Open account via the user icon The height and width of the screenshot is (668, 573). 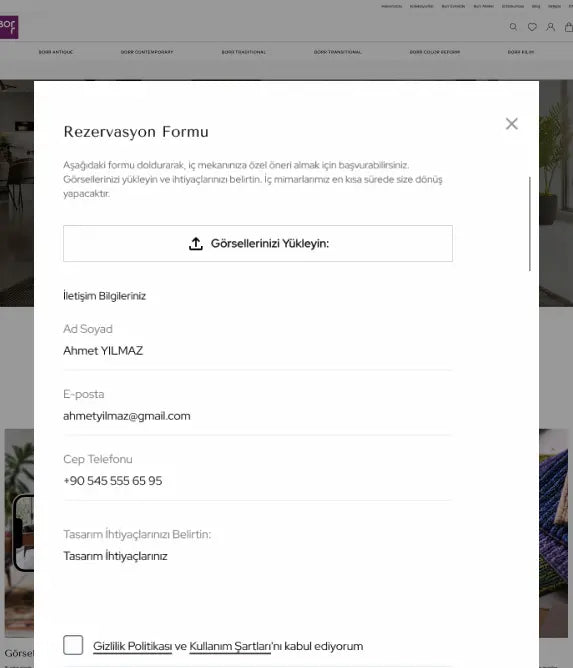[550, 27]
